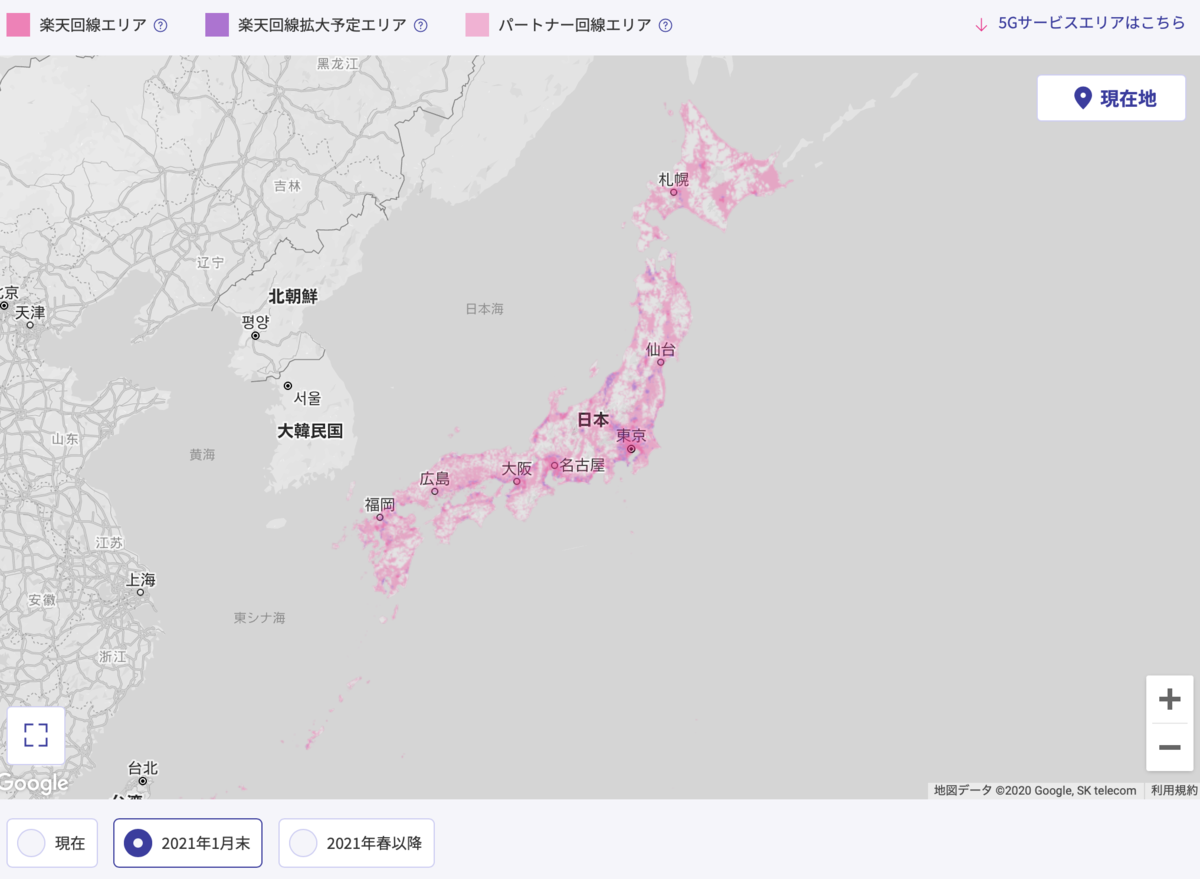
Task: Click the 名古屋 city label
Action: pos(582,465)
